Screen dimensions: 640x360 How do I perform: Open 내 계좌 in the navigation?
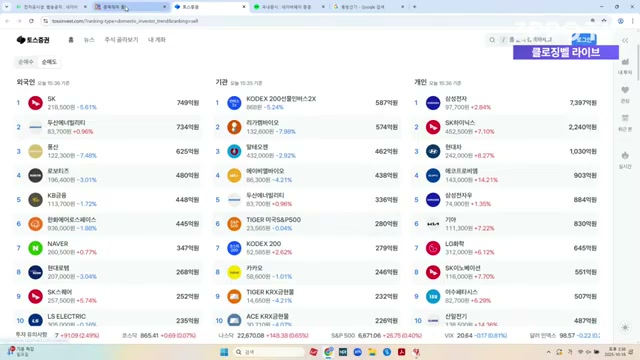coord(157,40)
